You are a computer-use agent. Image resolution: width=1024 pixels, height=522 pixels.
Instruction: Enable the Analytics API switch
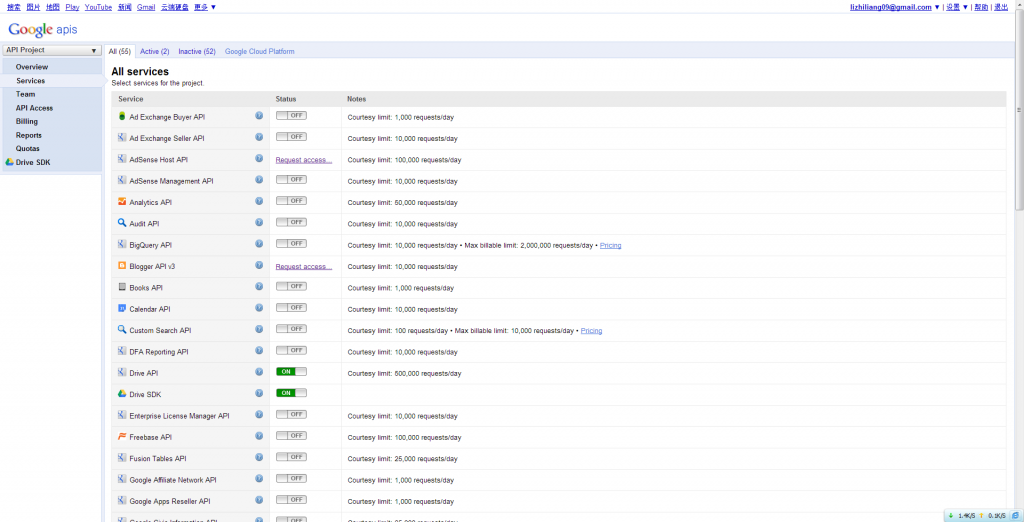click(291, 201)
